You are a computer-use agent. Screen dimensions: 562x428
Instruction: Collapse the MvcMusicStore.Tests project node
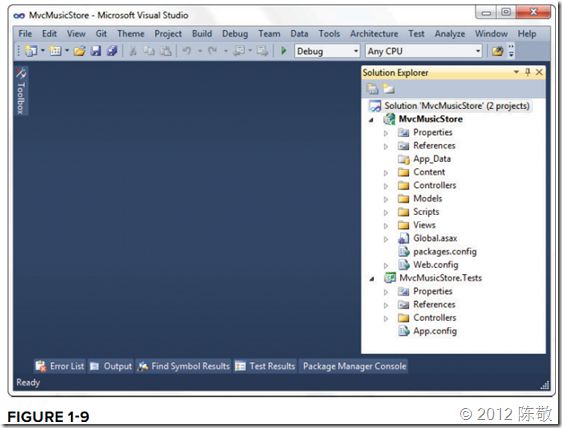click(x=372, y=279)
